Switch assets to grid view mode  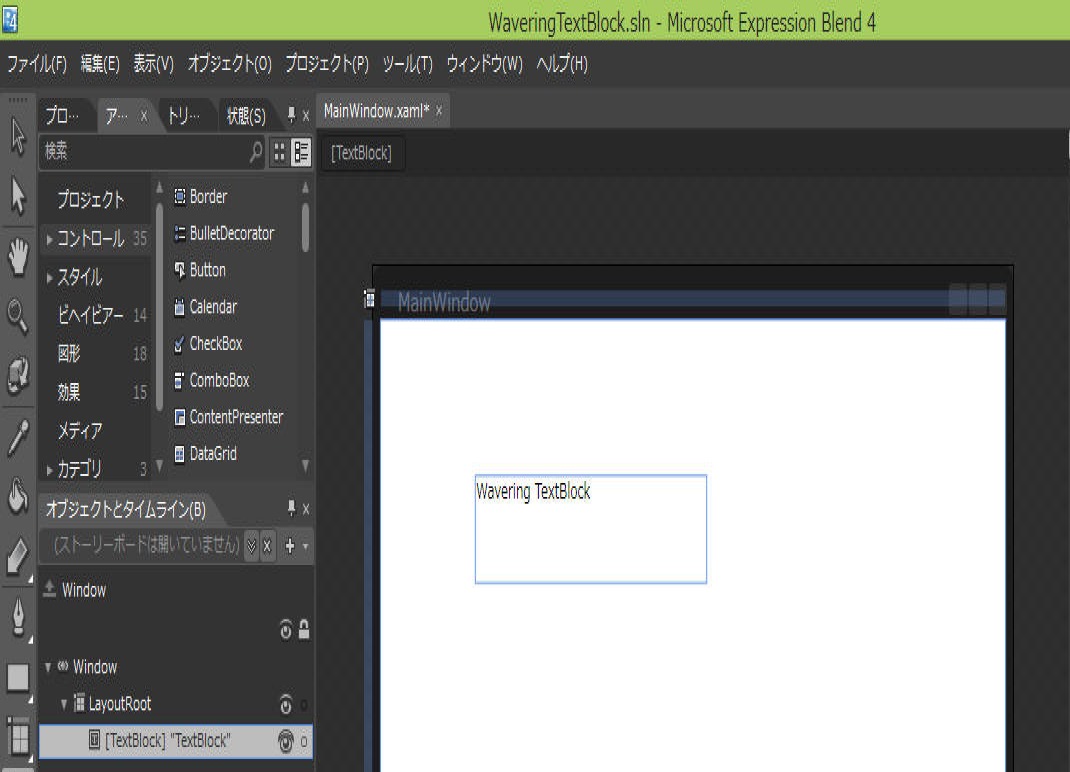click(280, 153)
